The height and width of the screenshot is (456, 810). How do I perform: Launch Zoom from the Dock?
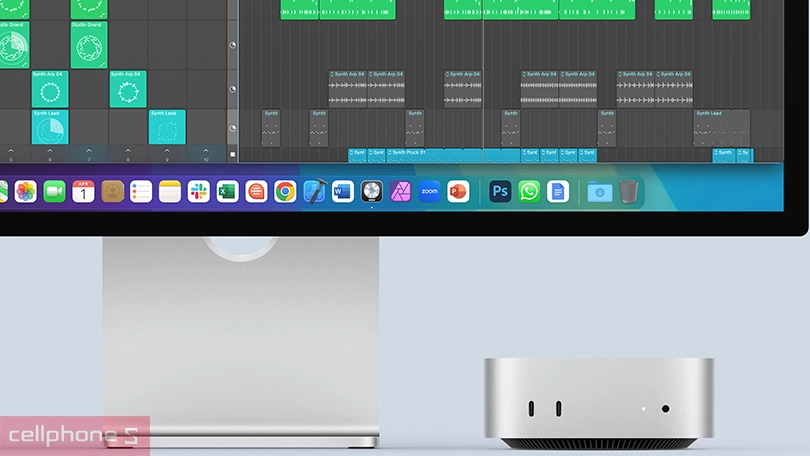pyautogui.click(x=429, y=192)
